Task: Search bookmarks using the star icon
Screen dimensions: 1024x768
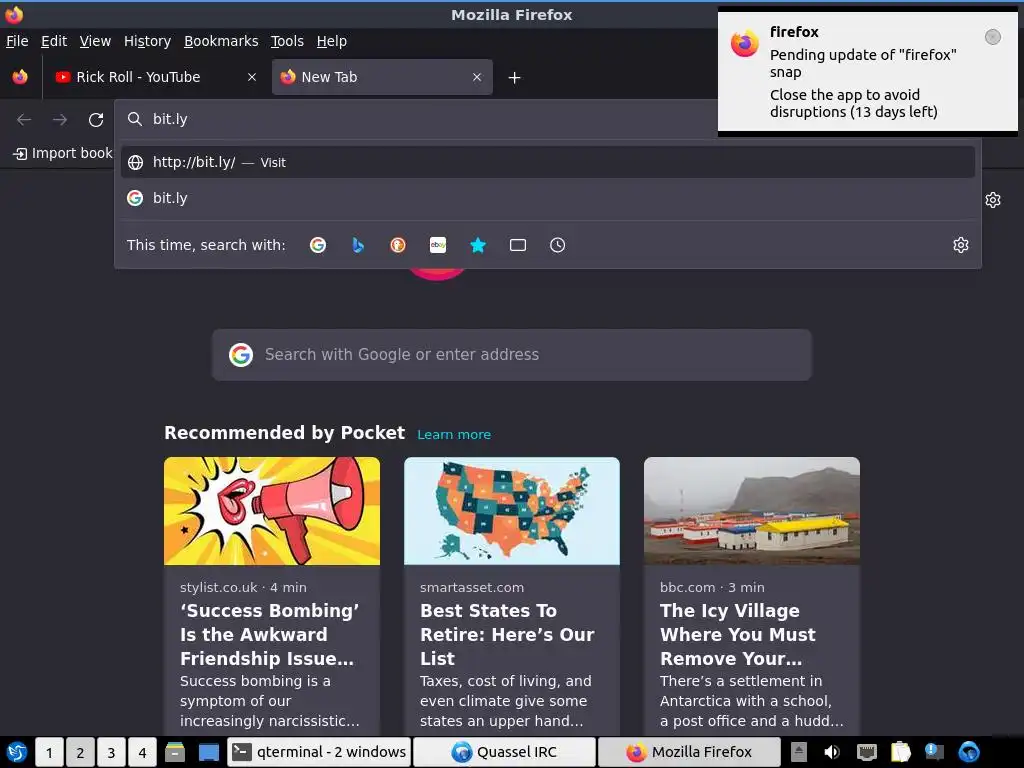Action: tap(478, 245)
